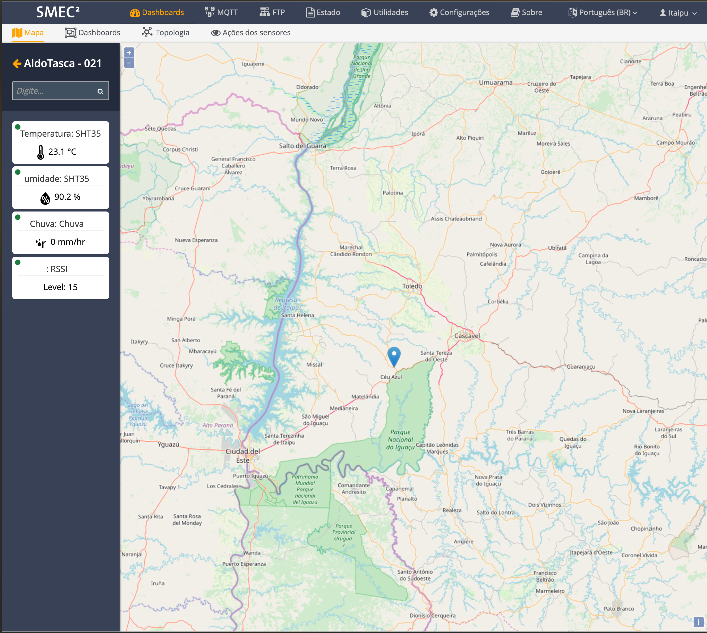707x633 pixels.
Task: Switch to the Topologia tab
Action: [165, 32]
